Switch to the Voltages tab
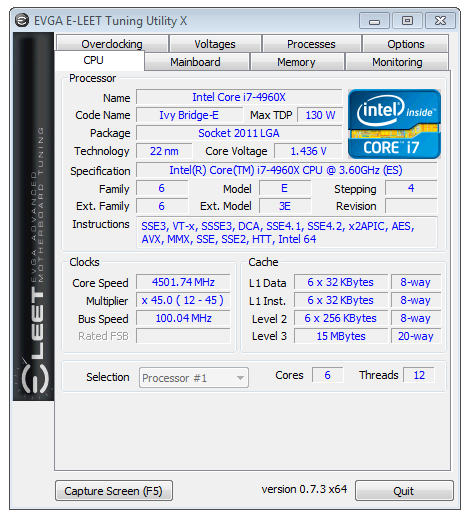This screenshot has height=518, width=469. [x=215, y=44]
